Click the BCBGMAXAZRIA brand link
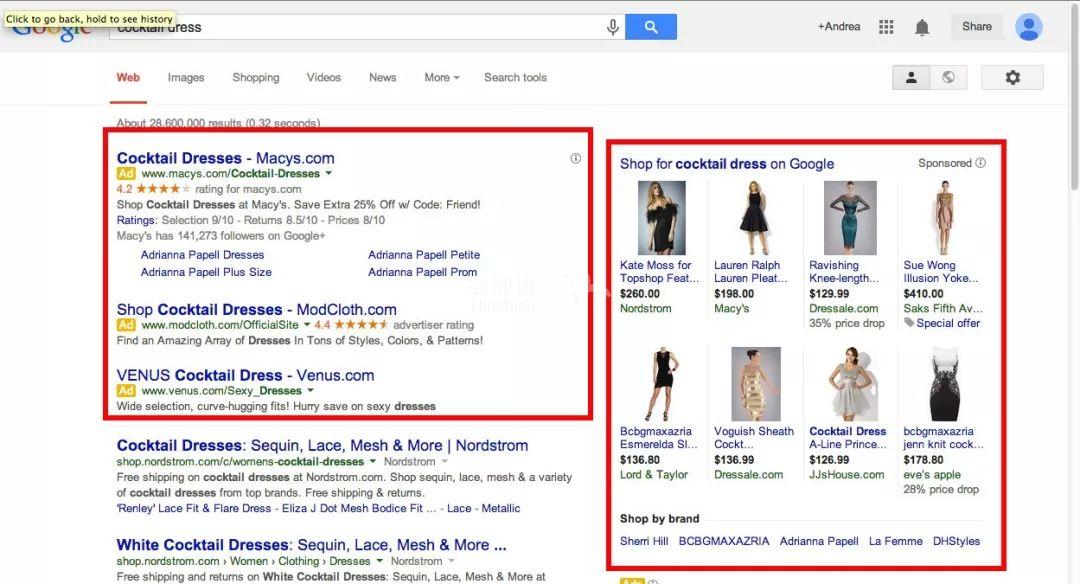The height and width of the screenshot is (584, 1080). pyautogui.click(x=724, y=541)
